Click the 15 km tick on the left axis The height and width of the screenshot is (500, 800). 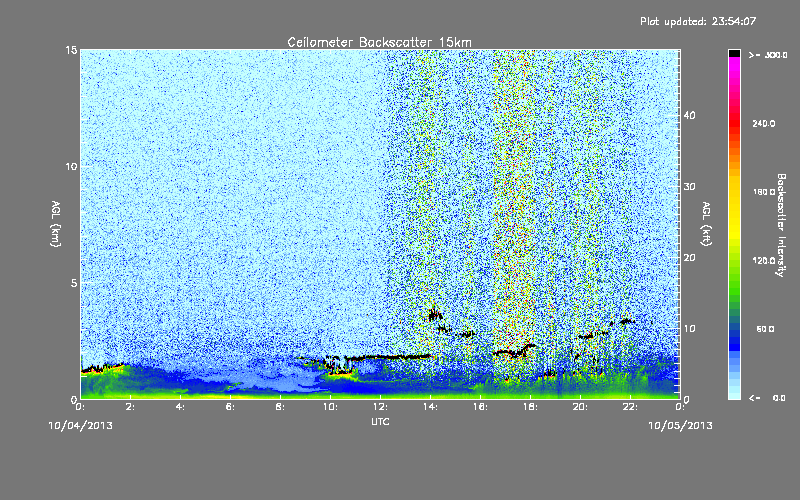(71, 50)
